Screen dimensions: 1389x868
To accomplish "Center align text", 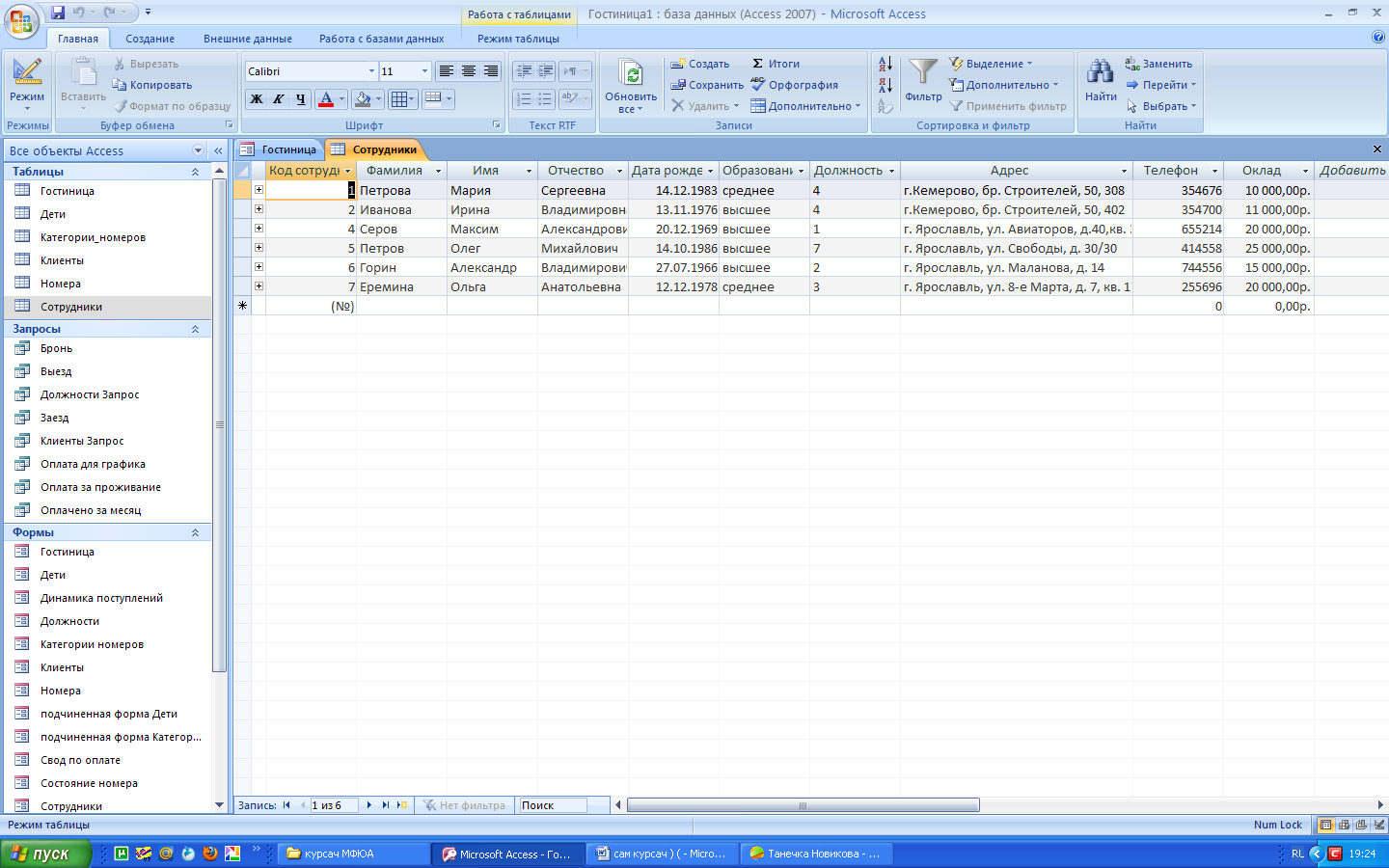I will 468,71.
